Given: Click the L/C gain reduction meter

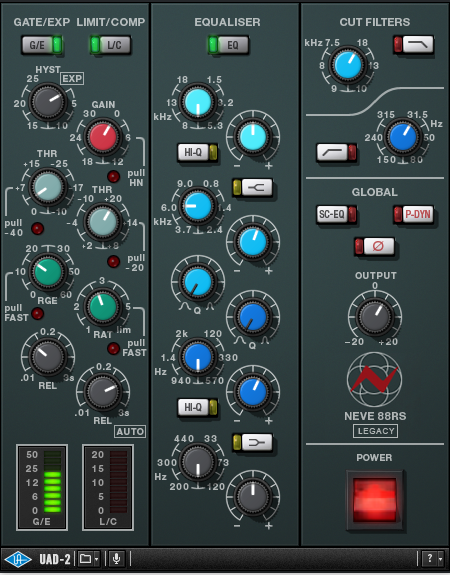Looking at the screenshot, I should point(108,487).
